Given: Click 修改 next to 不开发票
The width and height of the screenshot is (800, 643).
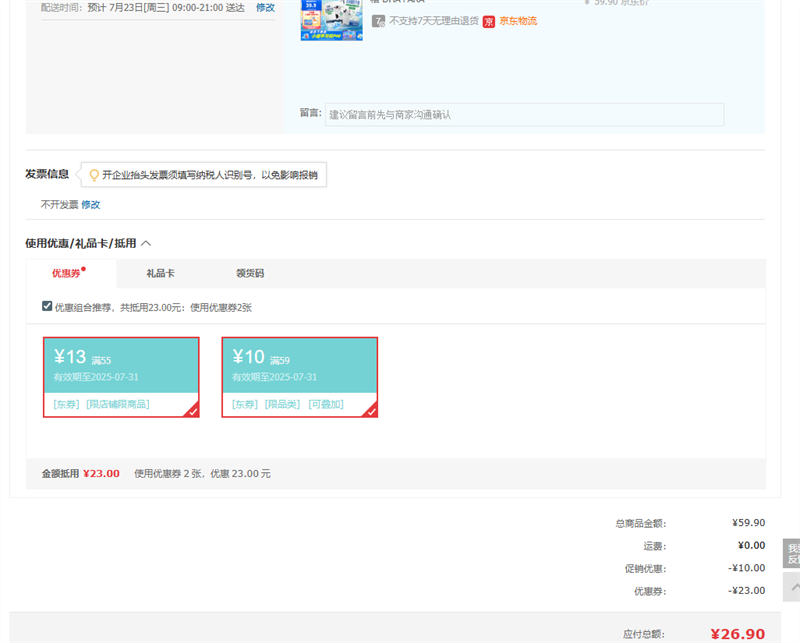Looking at the screenshot, I should [x=91, y=204].
